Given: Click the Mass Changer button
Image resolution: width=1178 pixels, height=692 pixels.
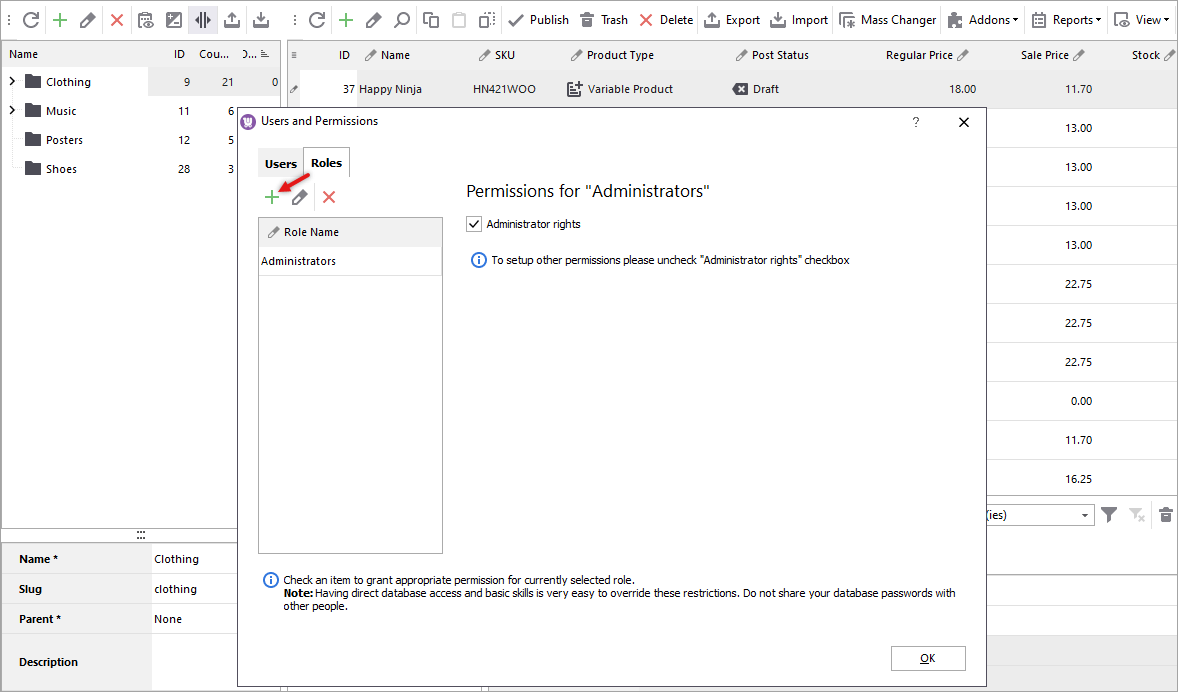Looking at the screenshot, I should tap(887, 20).
